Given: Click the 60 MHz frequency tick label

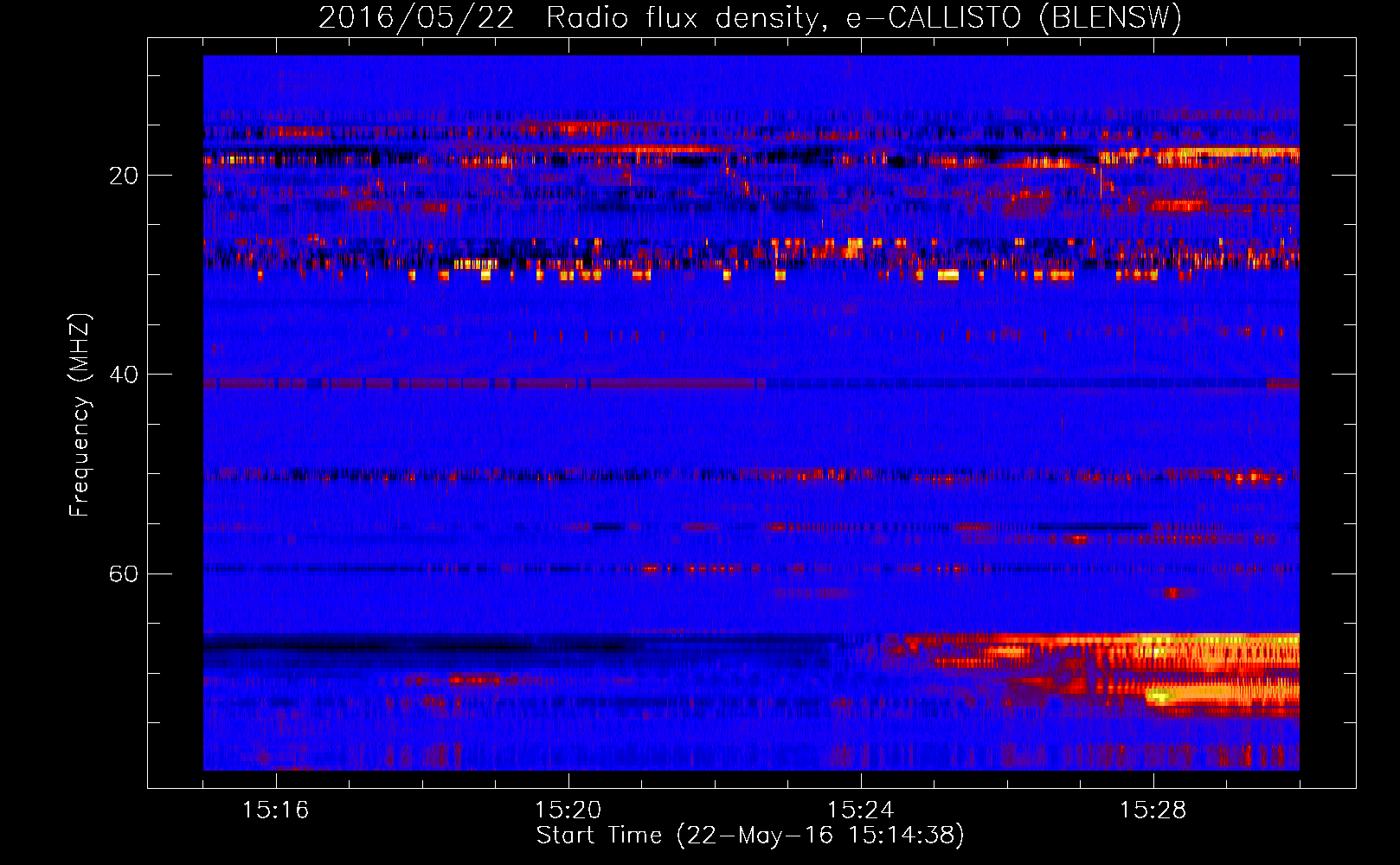Looking at the screenshot, I should 123,573.
